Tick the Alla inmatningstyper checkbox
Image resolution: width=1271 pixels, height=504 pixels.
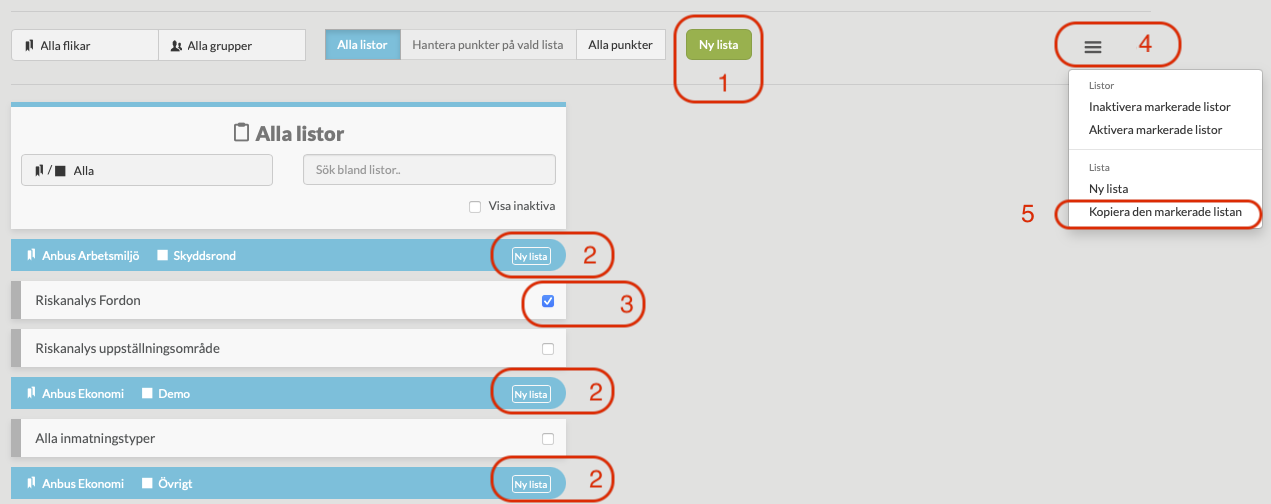pos(547,438)
